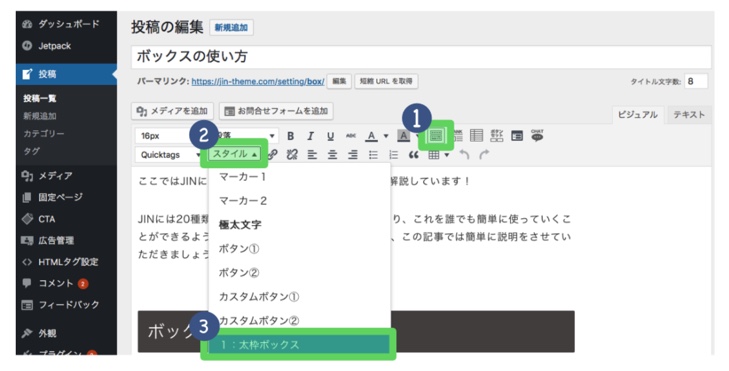Image resolution: width=729 pixels, height=371 pixels.
Task: Open text color picker arrow
Action: pyautogui.click(x=386, y=136)
